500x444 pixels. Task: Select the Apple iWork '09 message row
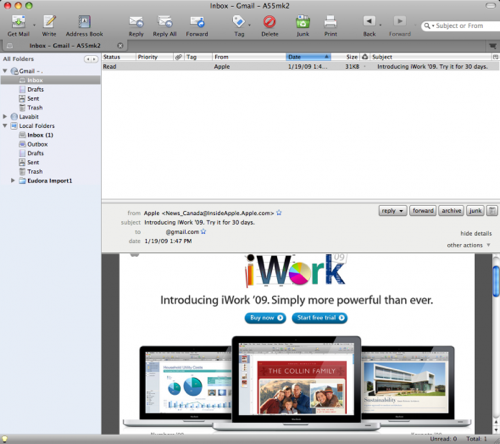click(x=300, y=67)
